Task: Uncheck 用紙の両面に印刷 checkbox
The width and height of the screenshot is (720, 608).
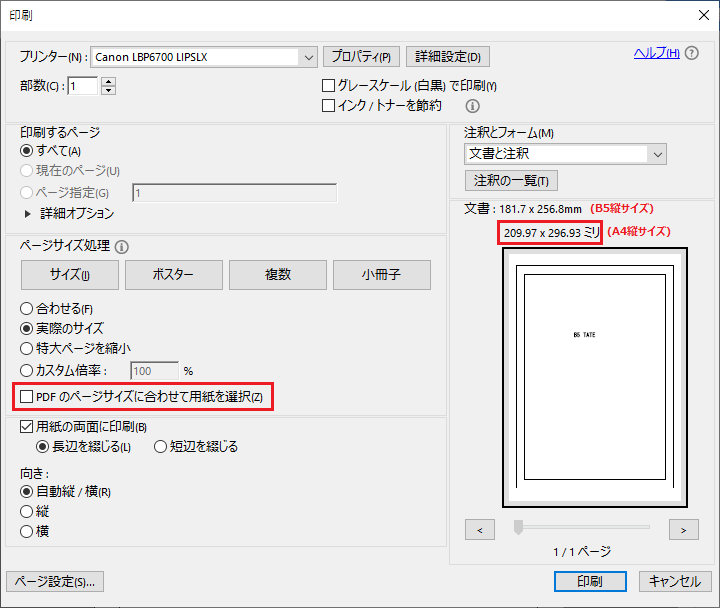Action: pyautogui.click(x=27, y=427)
